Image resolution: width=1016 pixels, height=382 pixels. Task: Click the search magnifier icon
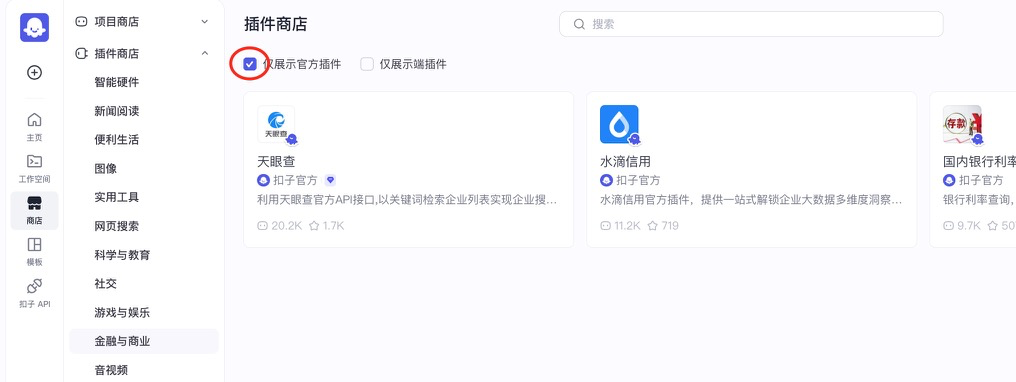pos(579,24)
